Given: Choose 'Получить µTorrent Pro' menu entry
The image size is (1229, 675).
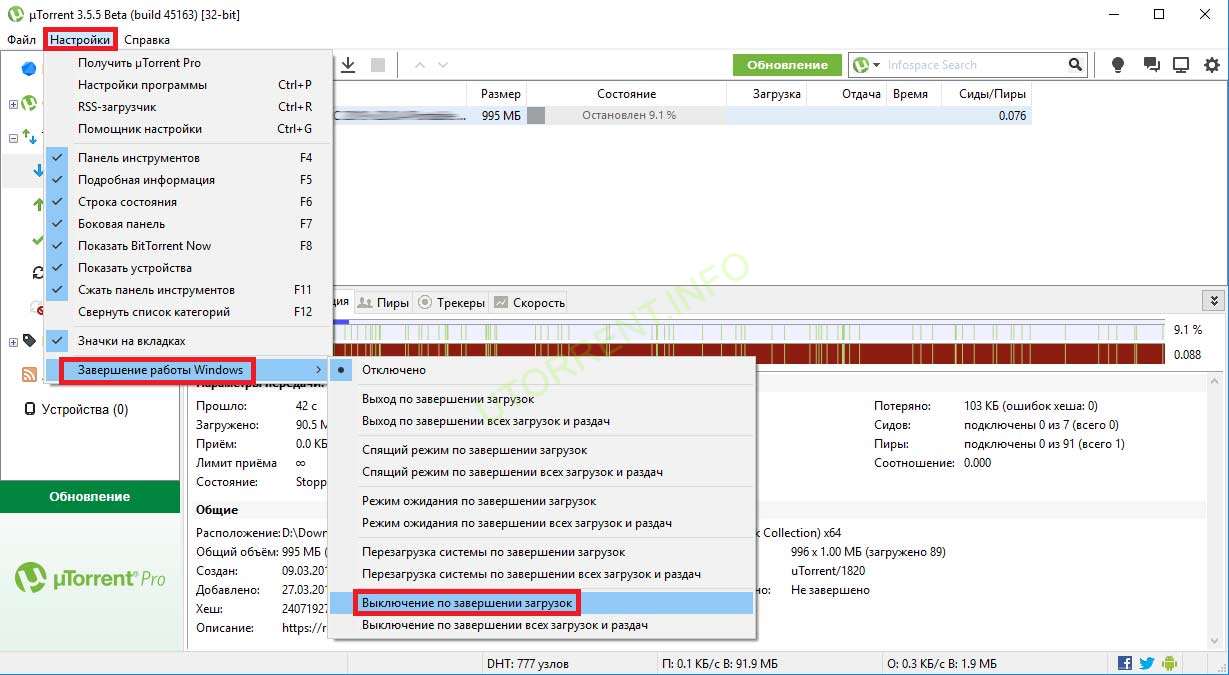Looking at the screenshot, I should pos(188,63).
